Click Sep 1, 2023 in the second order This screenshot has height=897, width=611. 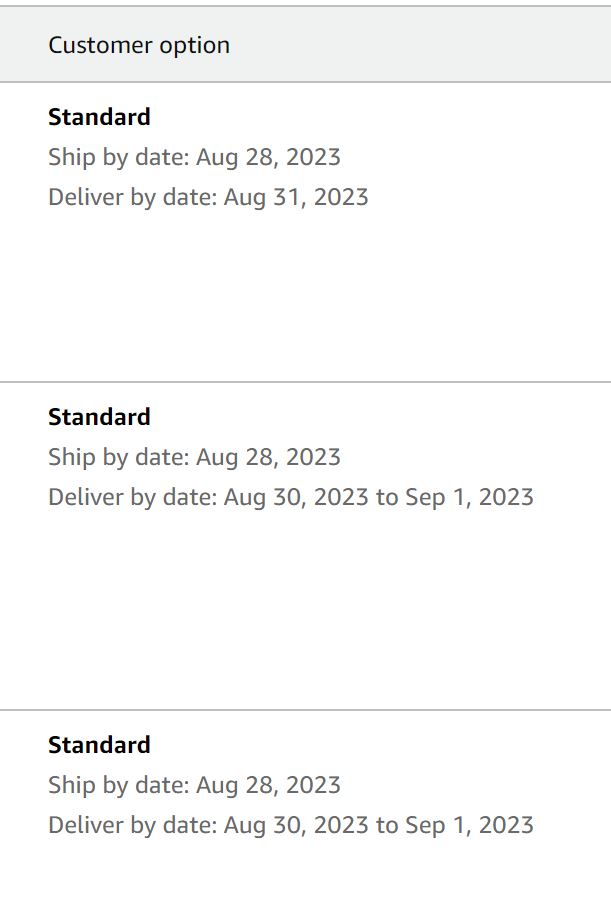pyautogui.click(x=469, y=497)
